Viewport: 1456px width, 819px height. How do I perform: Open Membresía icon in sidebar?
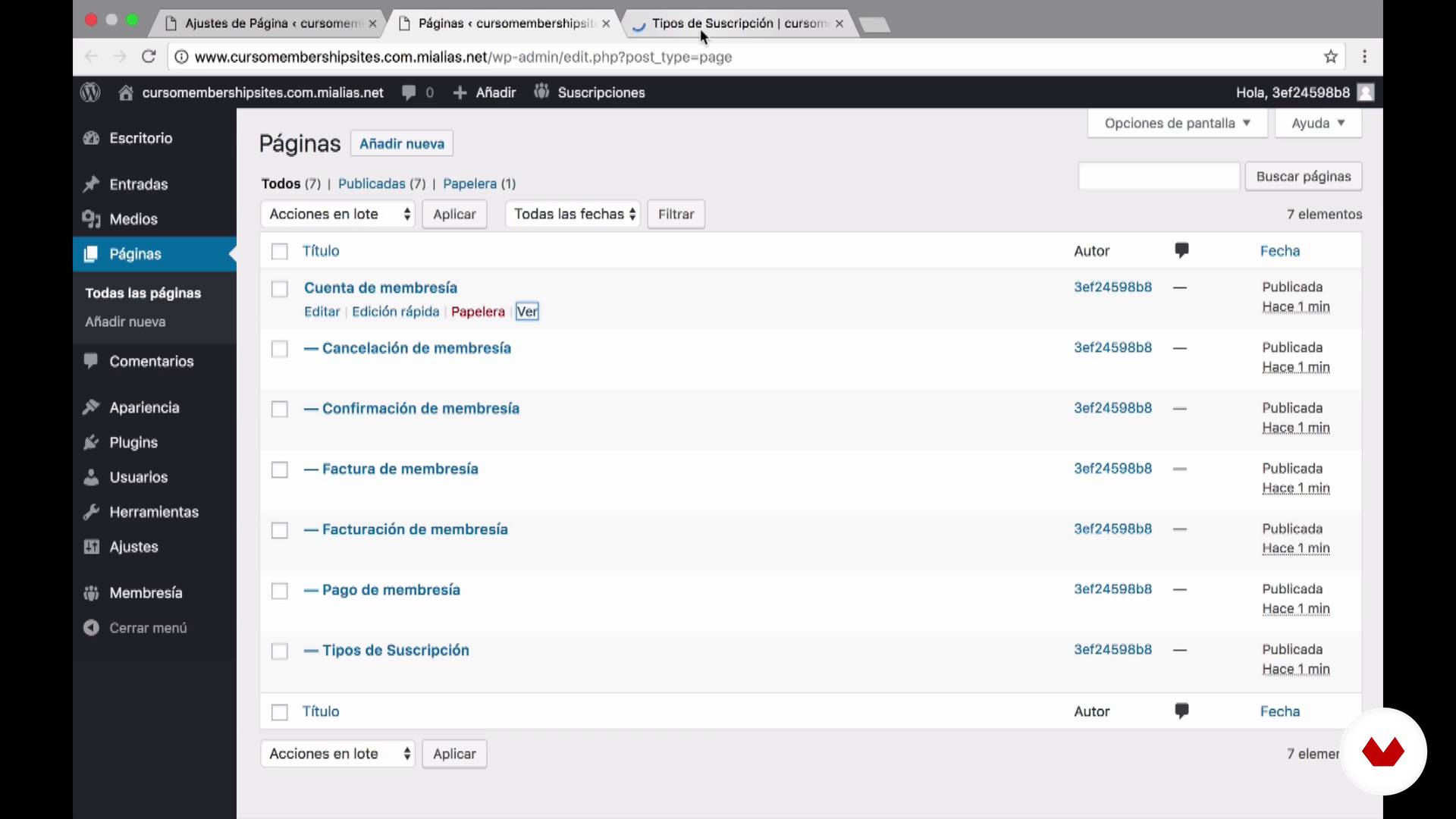point(92,593)
